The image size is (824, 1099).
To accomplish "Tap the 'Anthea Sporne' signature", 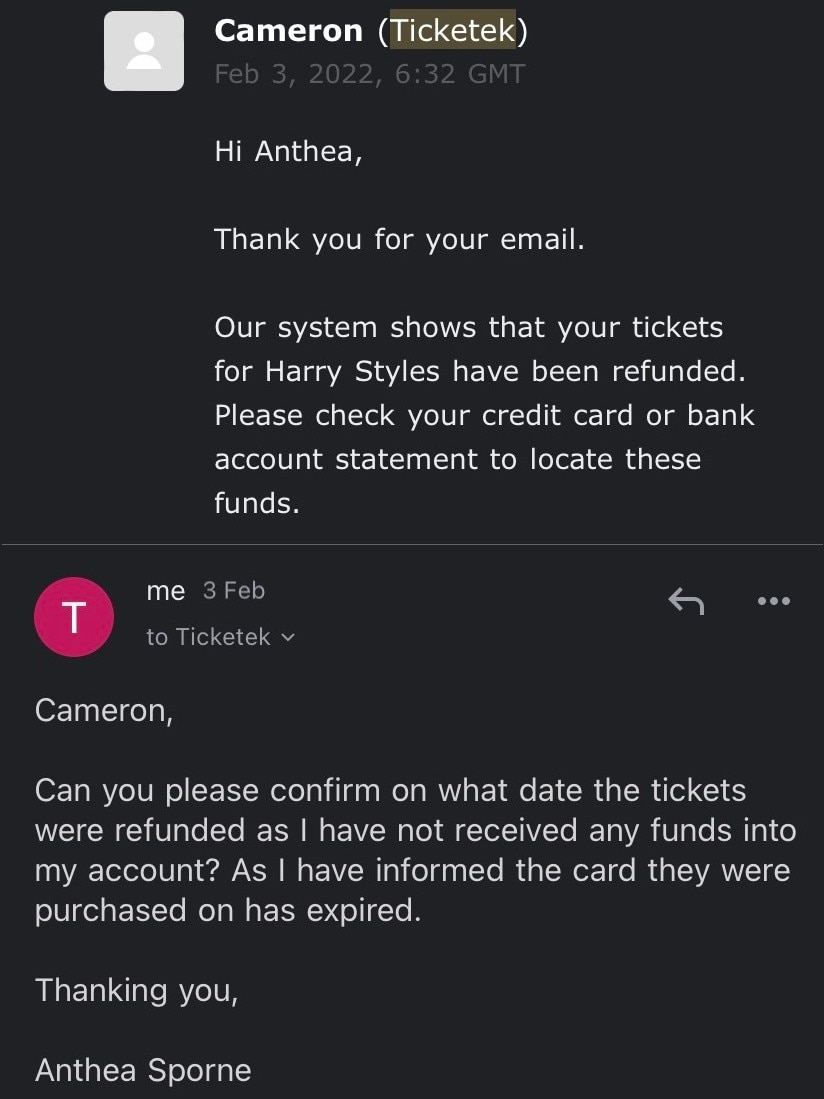I will [143, 1070].
